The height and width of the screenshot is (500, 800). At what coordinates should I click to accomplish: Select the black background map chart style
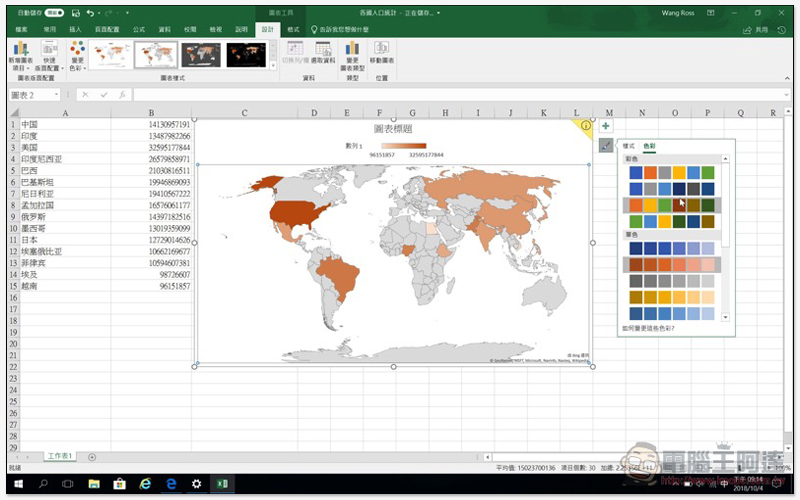[x=246, y=55]
